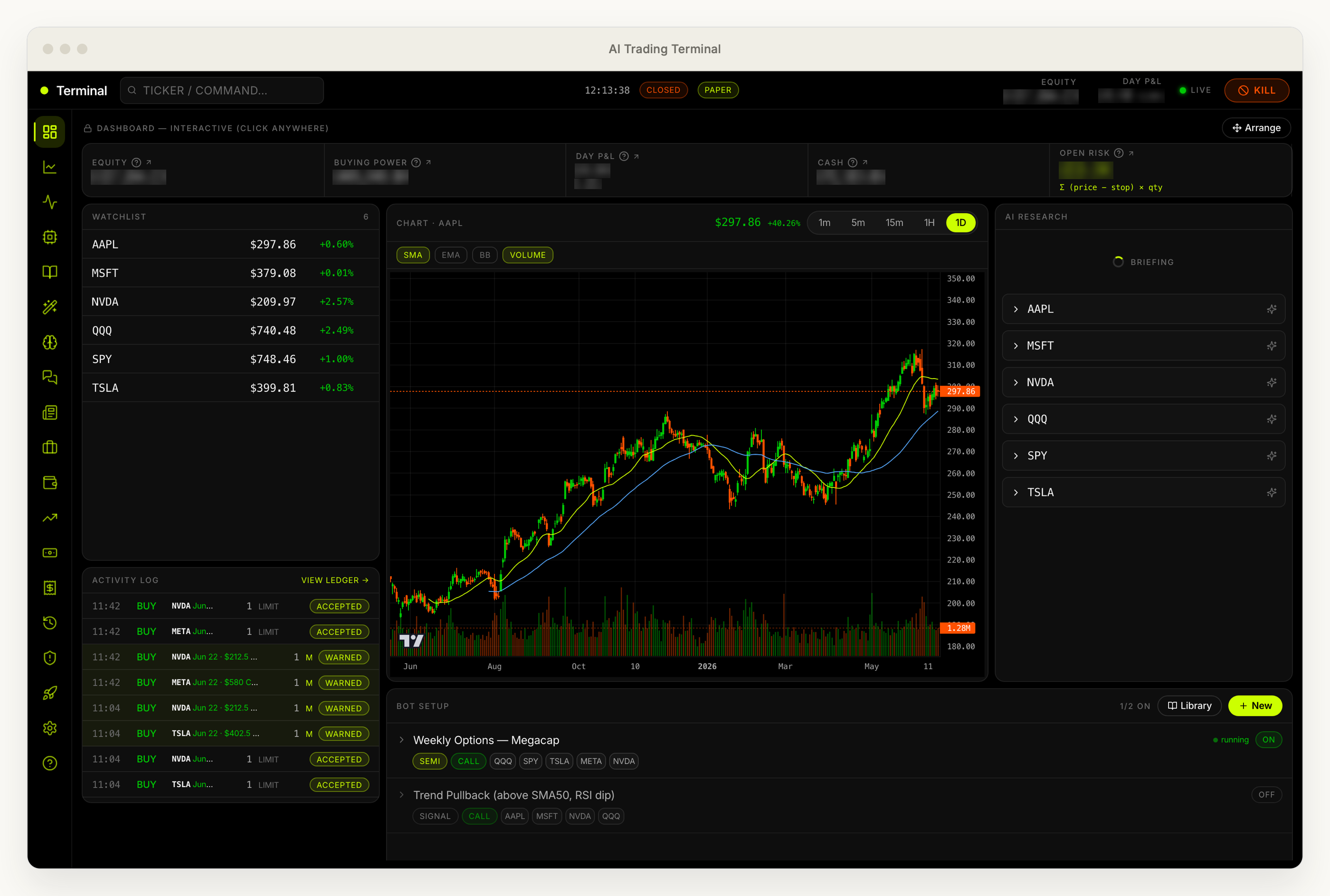Toggle the PAPER trading mode pill
The width and height of the screenshot is (1330, 896).
click(718, 90)
